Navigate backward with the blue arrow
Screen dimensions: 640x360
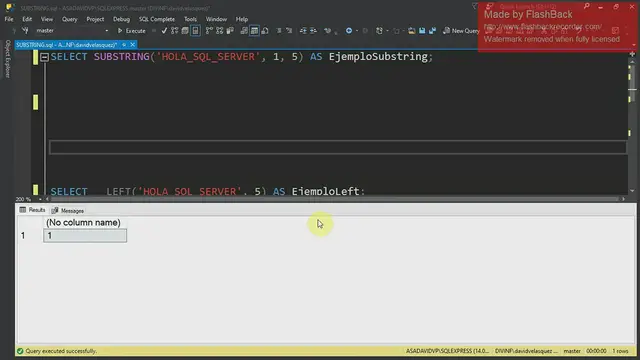(x=349, y=31)
